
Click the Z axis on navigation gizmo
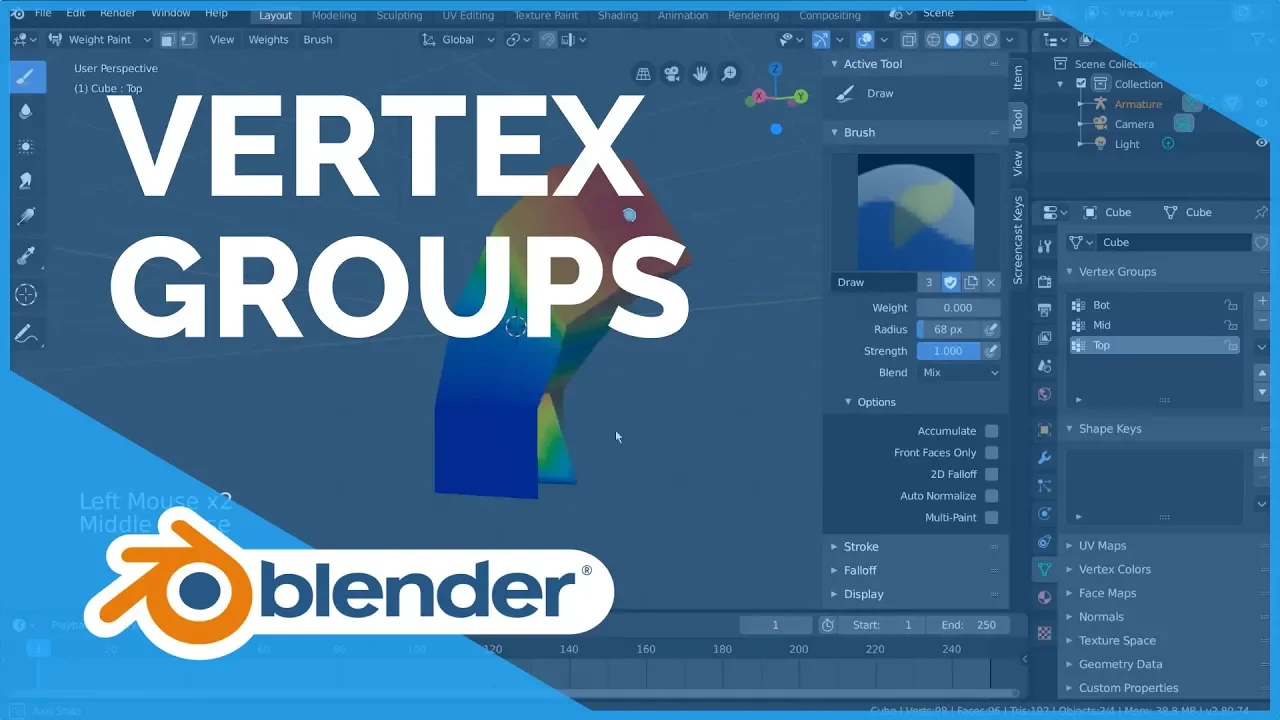(x=775, y=70)
